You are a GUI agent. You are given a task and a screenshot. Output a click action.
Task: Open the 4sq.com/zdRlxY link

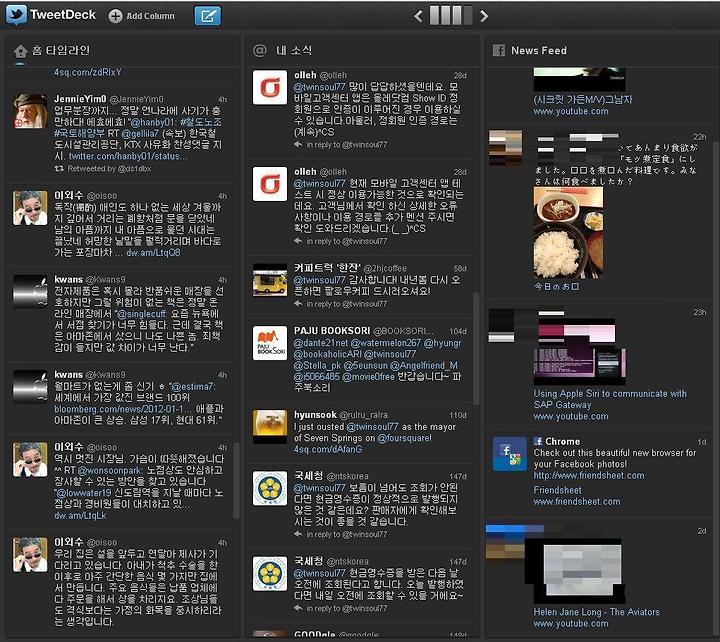point(88,72)
